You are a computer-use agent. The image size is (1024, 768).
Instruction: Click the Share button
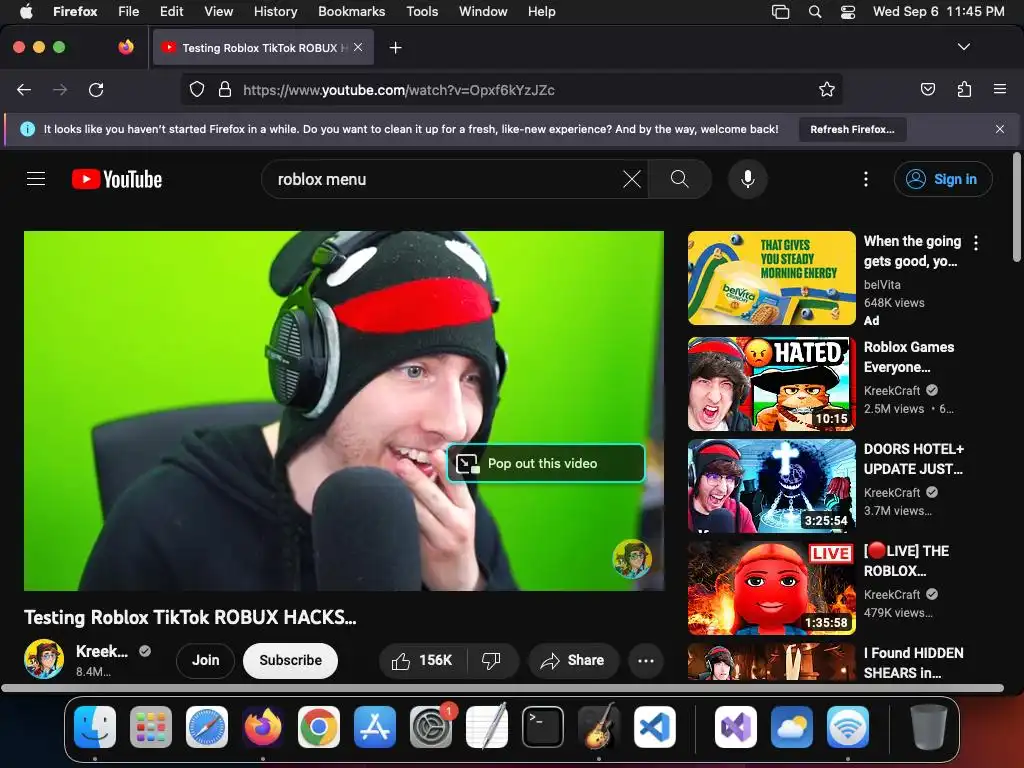[572, 661]
